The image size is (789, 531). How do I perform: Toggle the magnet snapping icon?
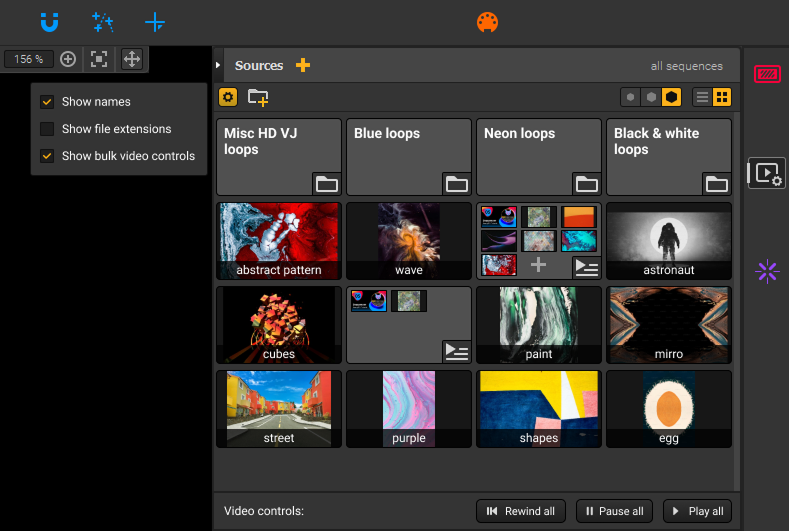pyautogui.click(x=49, y=21)
